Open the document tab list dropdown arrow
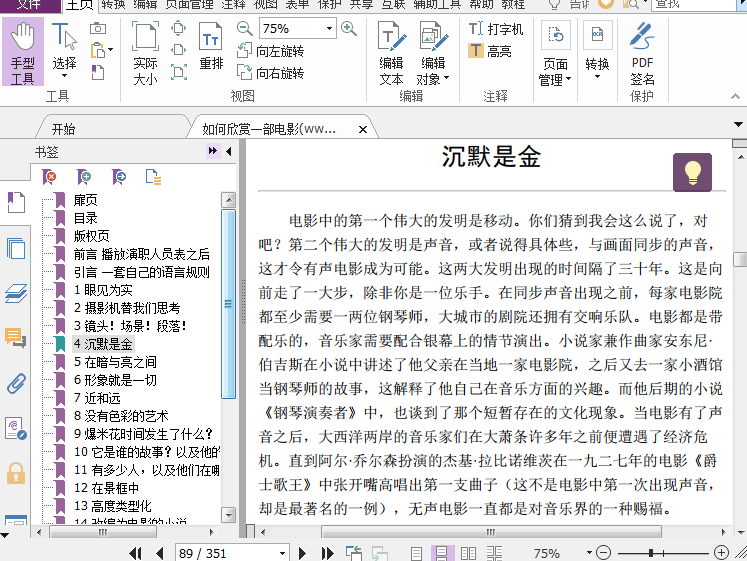This screenshot has width=747, height=561. click(738, 124)
